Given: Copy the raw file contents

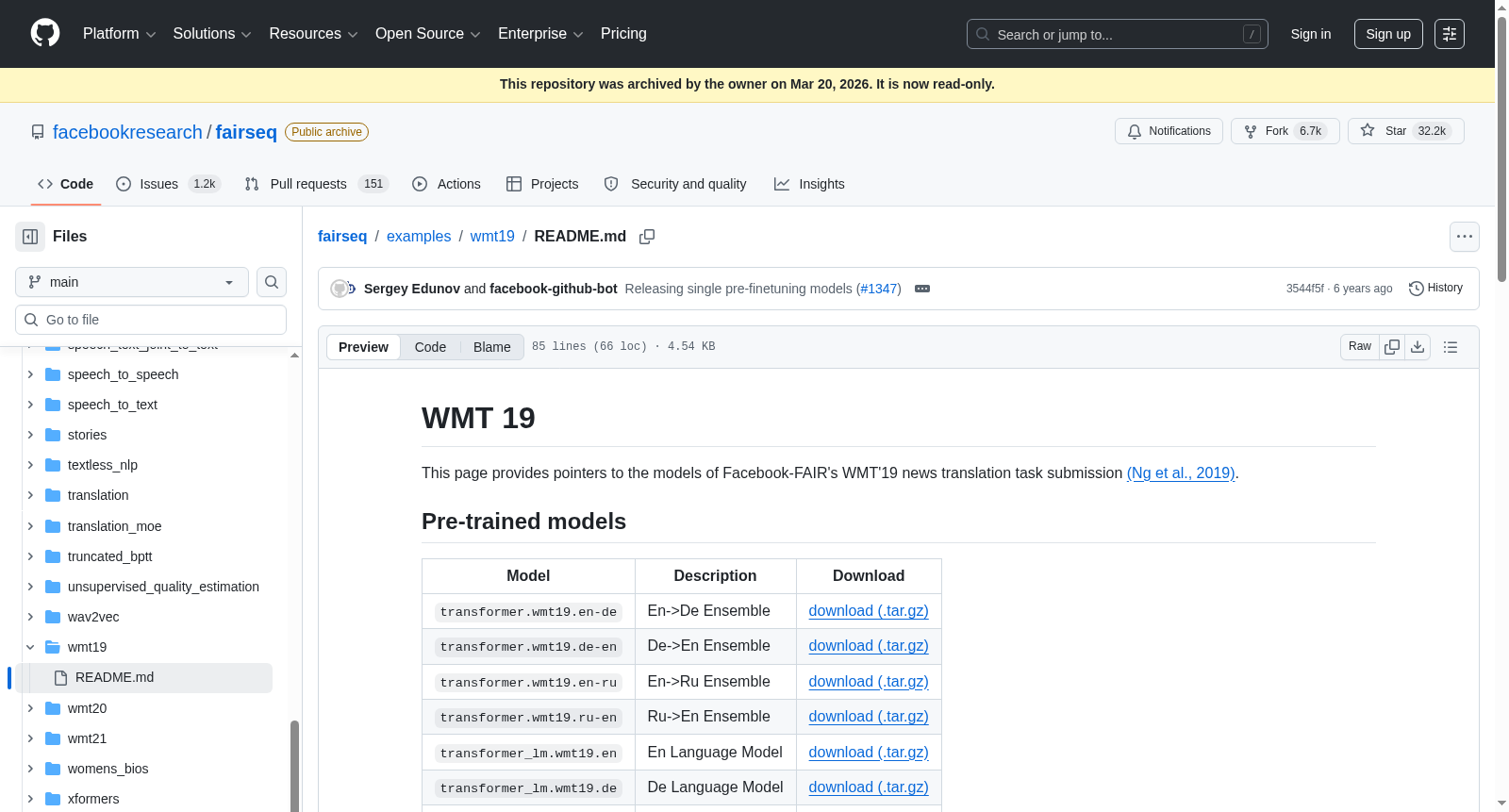Looking at the screenshot, I should pyautogui.click(x=1392, y=347).
